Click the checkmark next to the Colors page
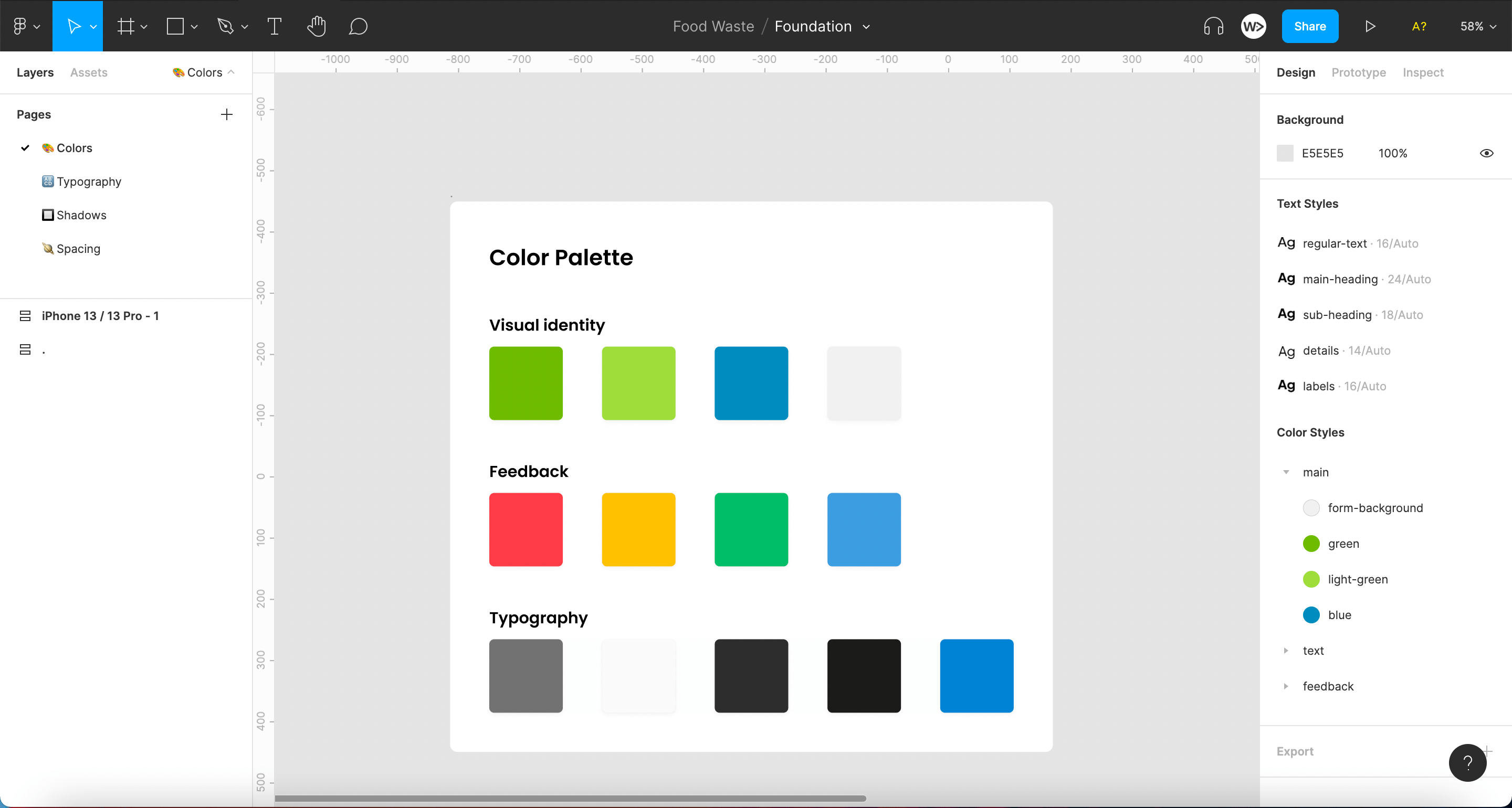Screen dimensions: 1512x808 [25, 148]
